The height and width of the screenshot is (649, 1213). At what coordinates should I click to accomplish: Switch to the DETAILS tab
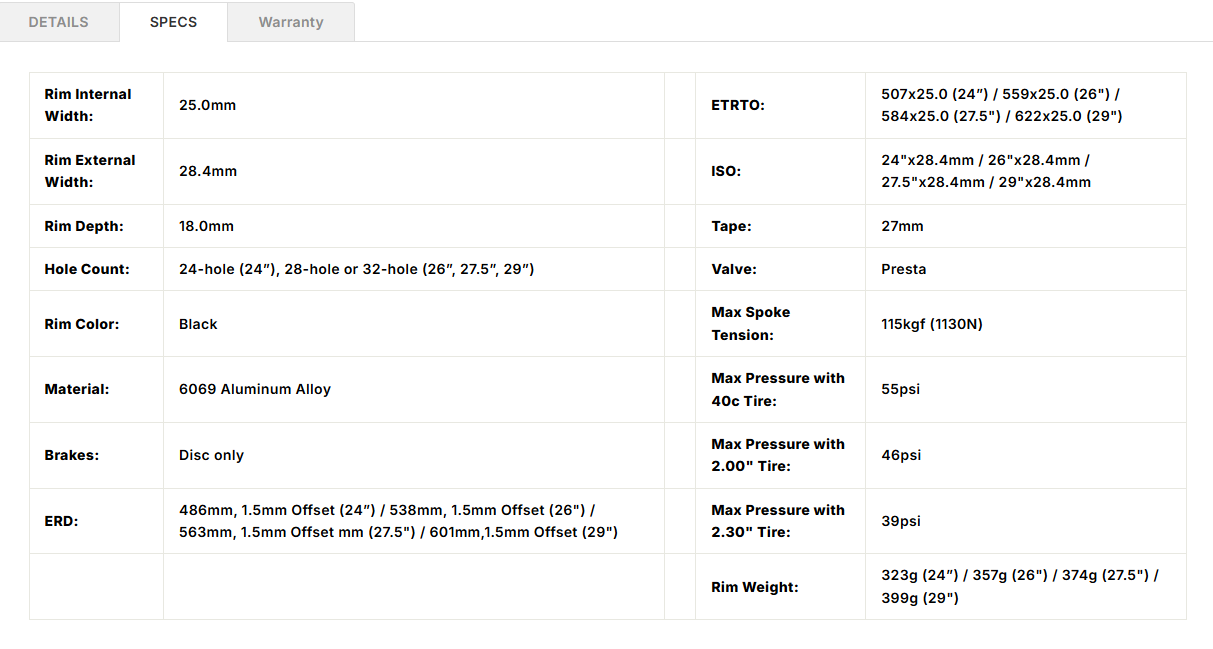(58, 22)
